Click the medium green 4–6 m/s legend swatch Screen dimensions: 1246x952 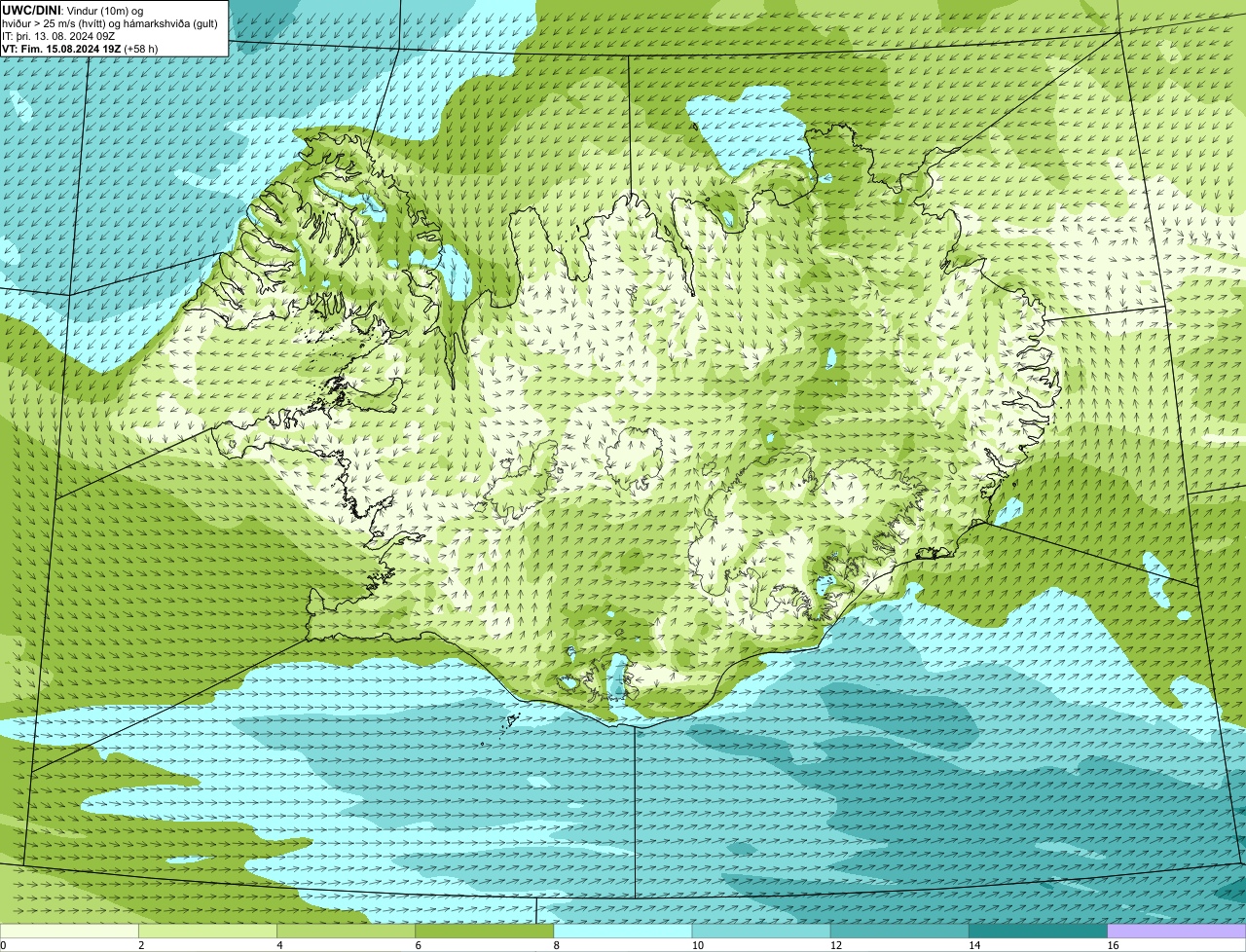point(347,932)
